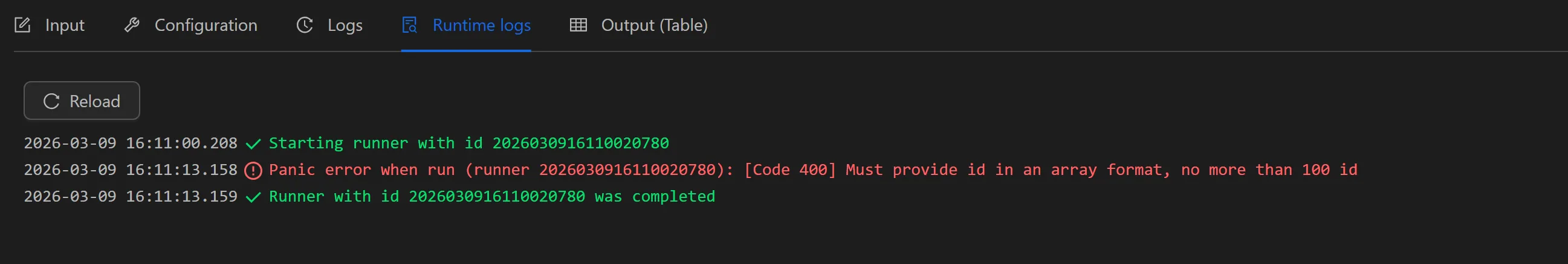Viewport: 1568px width, 264px height.
Task: Click the Runtime logs document-search icon
Action: pyautogui.click(x=410, y=25)
